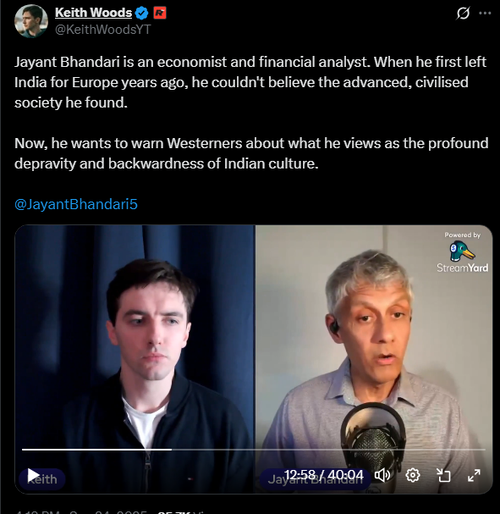Screen dimensions: 500x514
Task: Click the StreamYard duck logo
Action: 462,252
